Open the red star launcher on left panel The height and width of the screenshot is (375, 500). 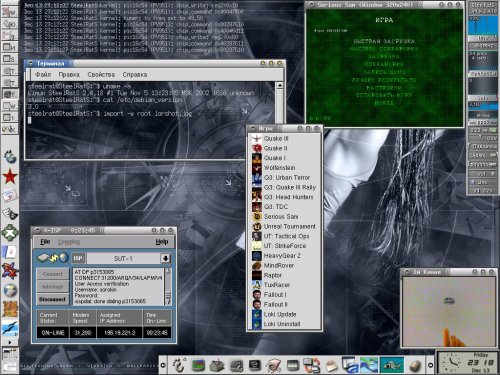coord(10,176)
